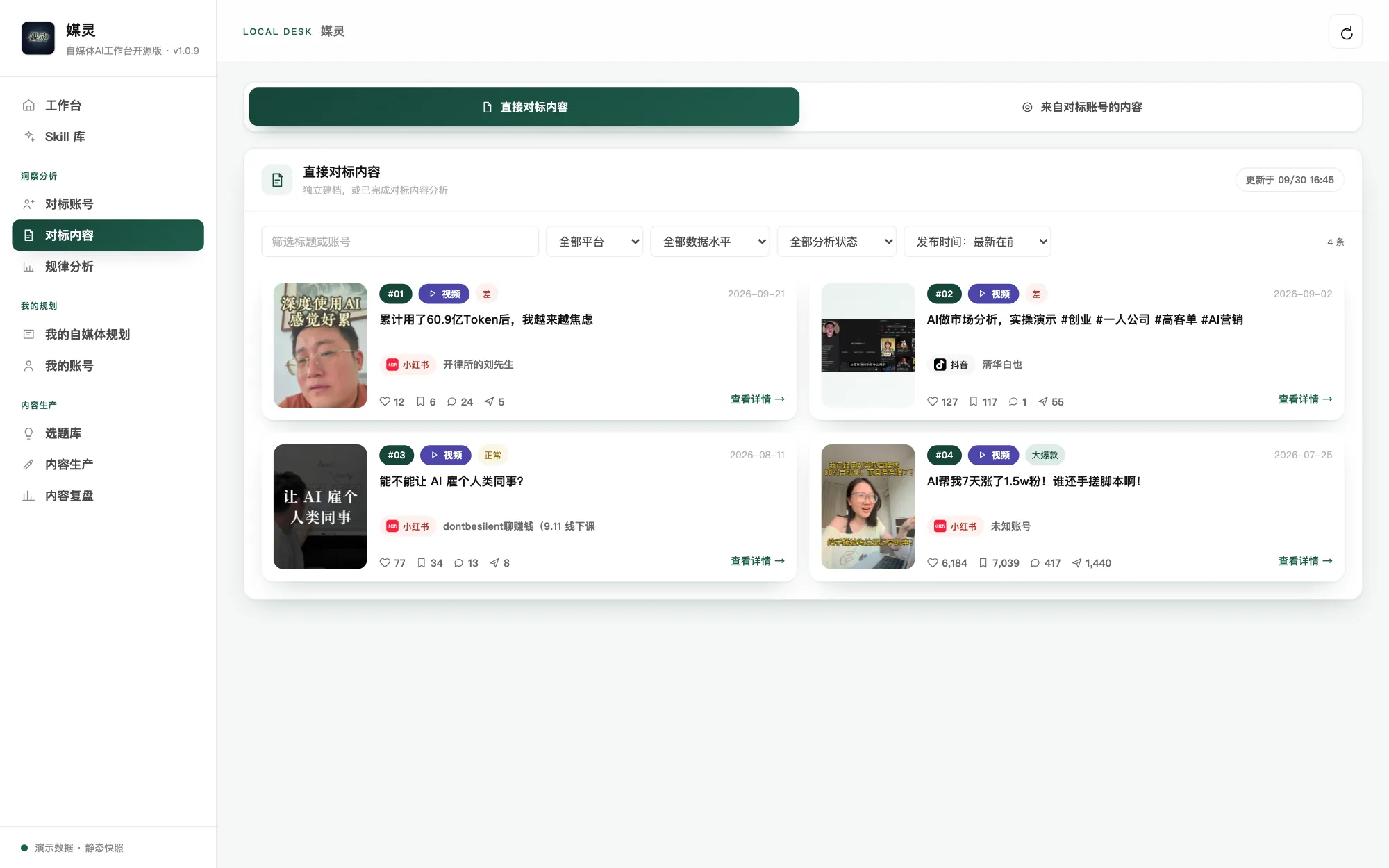Click the heart likes icon showing 127
1389x868 pixels.
pyautogui.click(x=933, y=401)
